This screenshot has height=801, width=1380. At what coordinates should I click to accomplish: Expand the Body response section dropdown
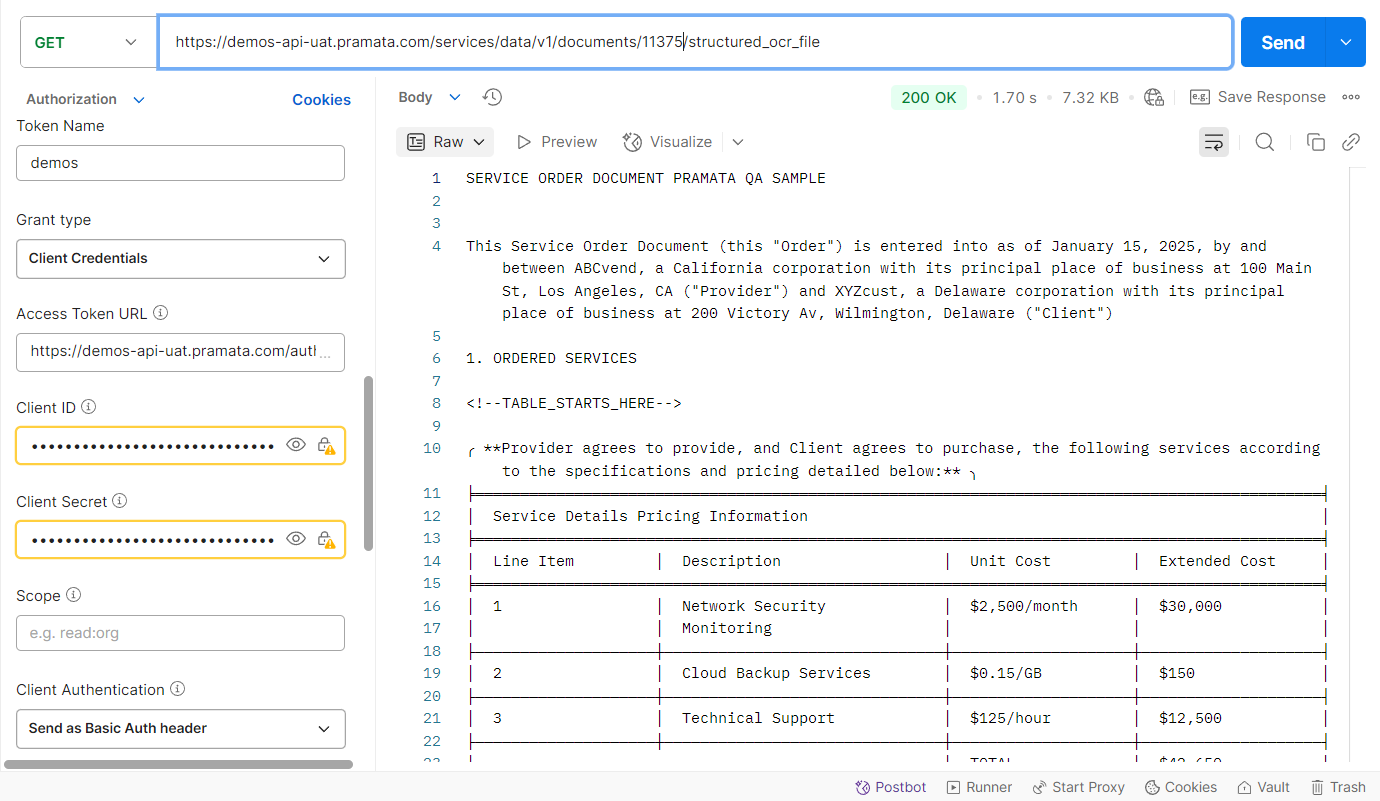[x=455, y=97]
